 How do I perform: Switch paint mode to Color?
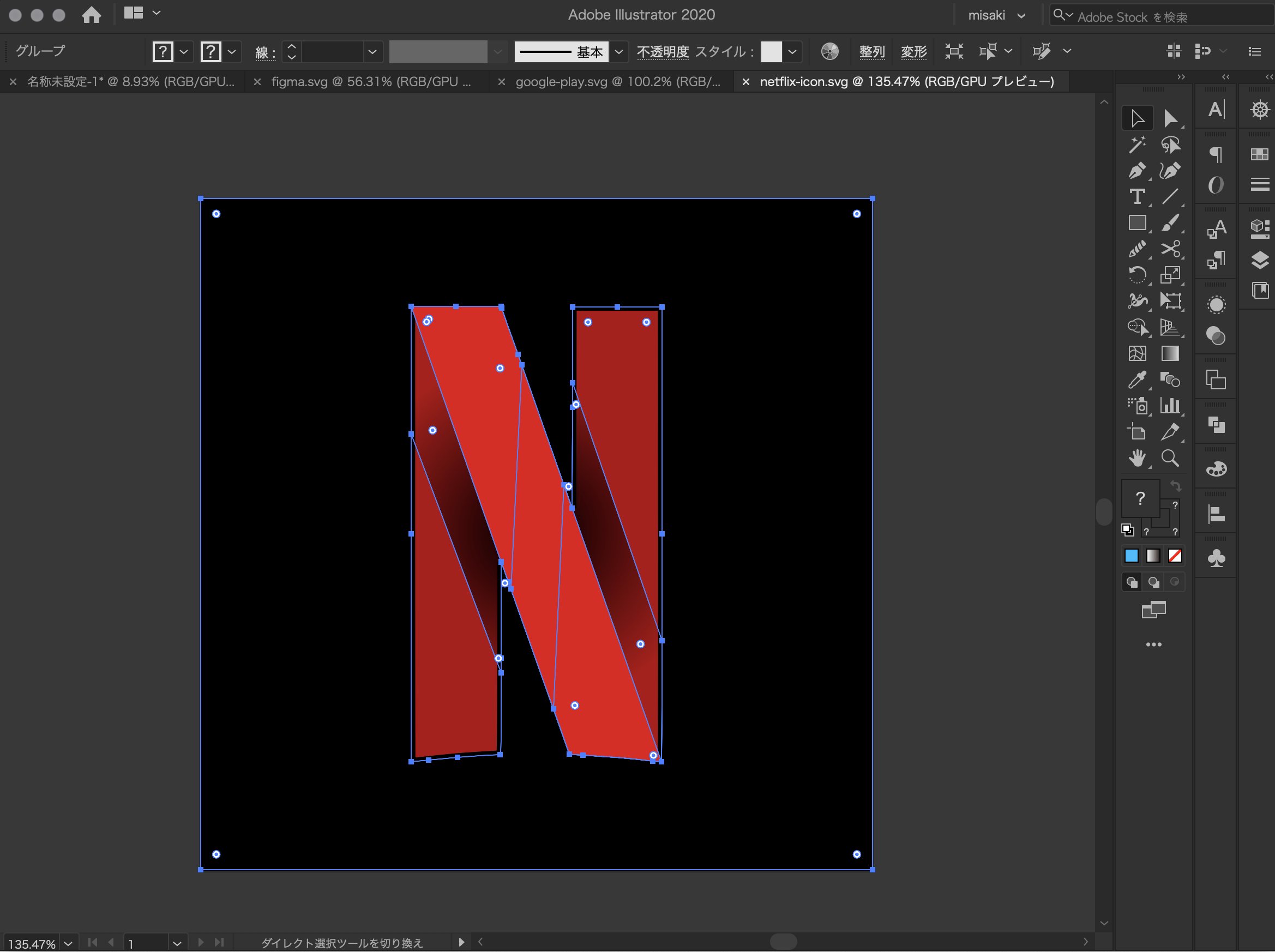[1132, 556]
